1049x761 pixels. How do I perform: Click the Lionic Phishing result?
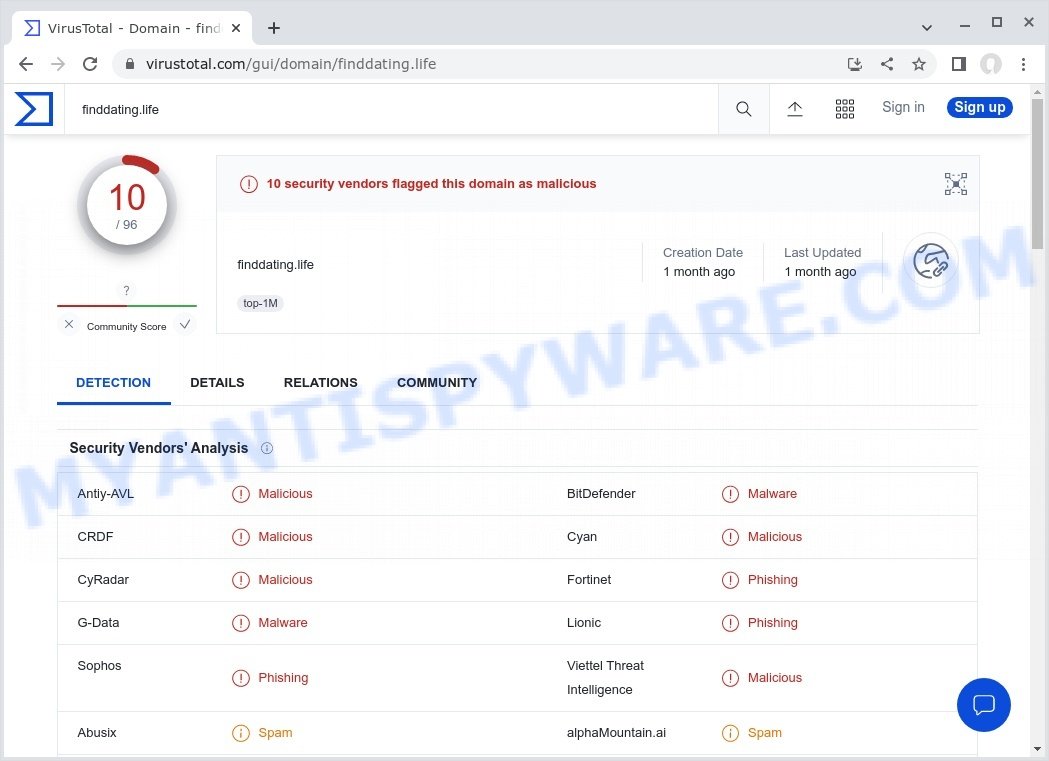tap(773, 623)
